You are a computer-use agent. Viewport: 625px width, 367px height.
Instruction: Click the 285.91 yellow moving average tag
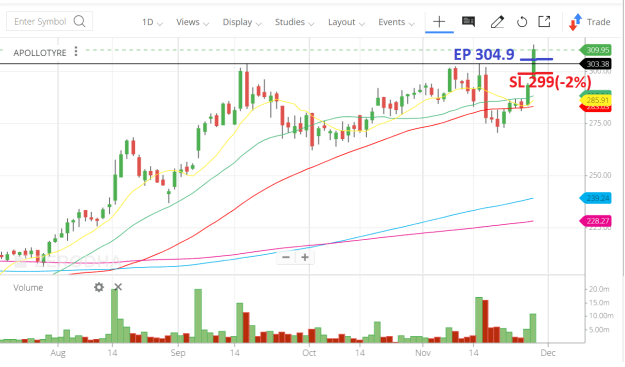click(x=596, y=100)
